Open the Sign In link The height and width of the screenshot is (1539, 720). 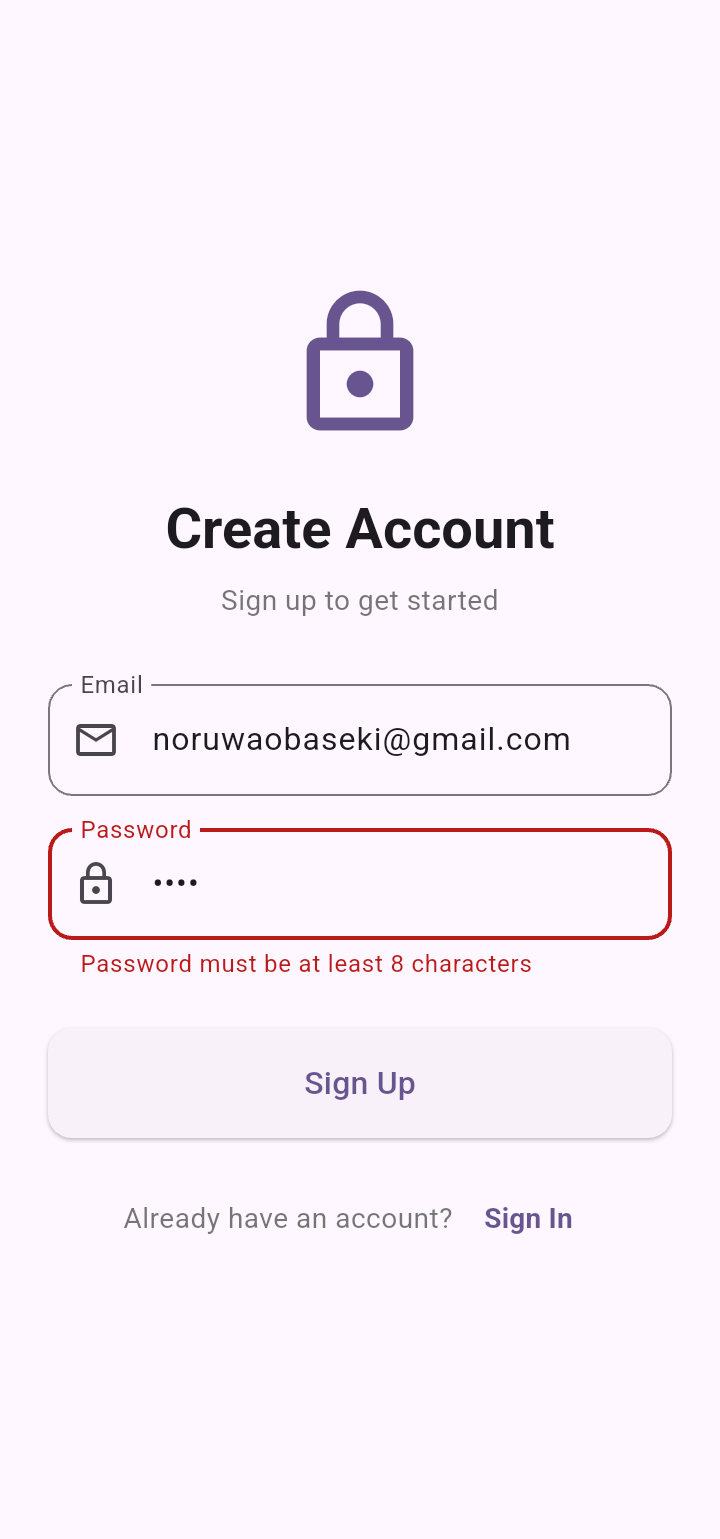pyautogui.click(x=528, y=1218)
